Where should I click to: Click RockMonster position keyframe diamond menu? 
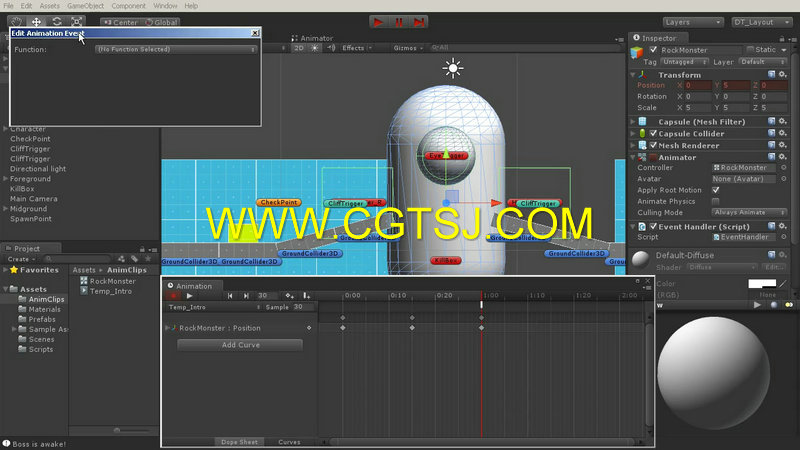click(309, 328)
